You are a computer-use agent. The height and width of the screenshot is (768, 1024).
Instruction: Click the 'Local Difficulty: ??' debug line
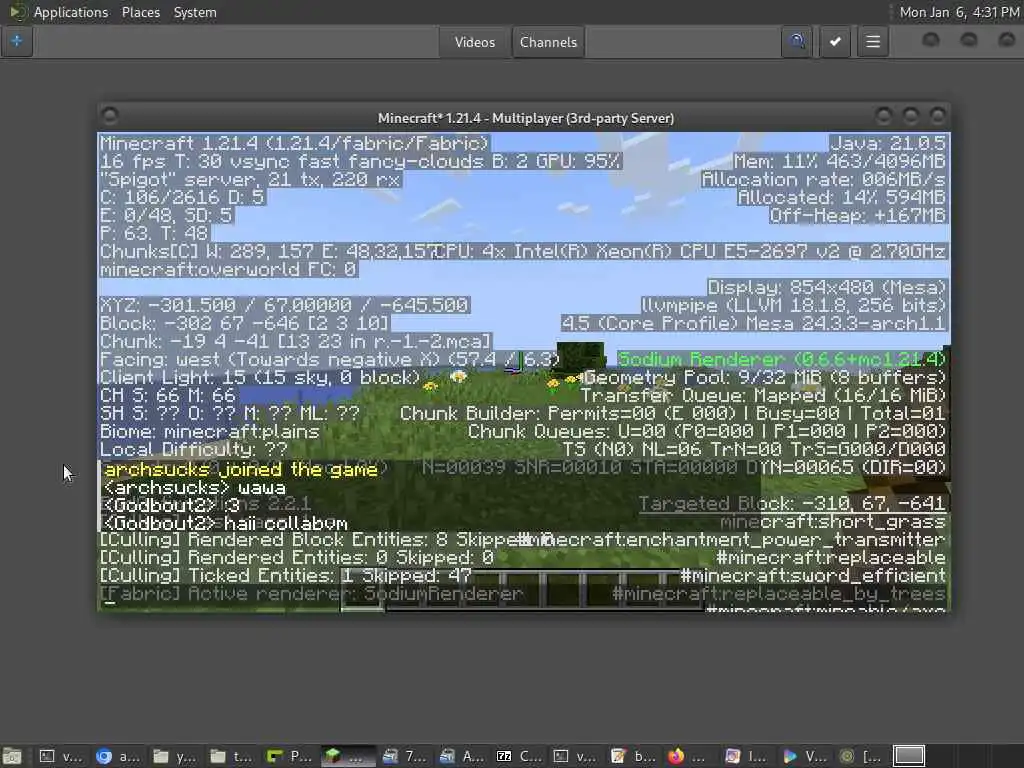tap(193, 449)
